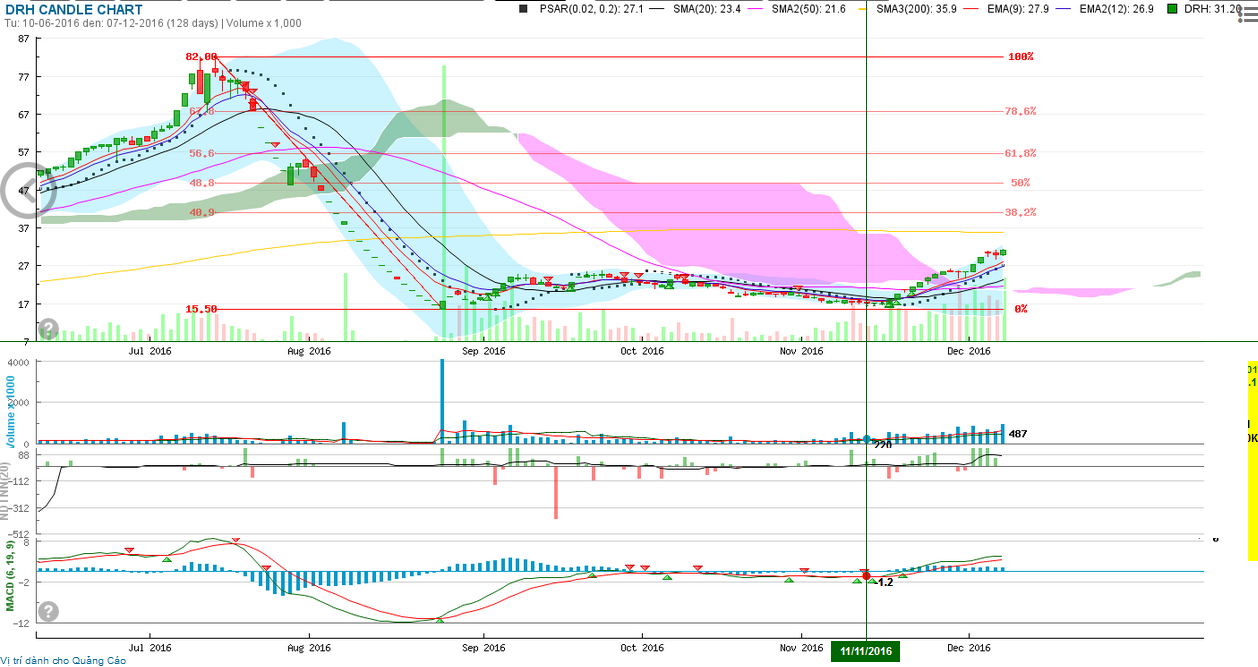Viewport: 1258px width, 667px height.
Task: Click the 15.50 low price label
Action: [201, 309]
